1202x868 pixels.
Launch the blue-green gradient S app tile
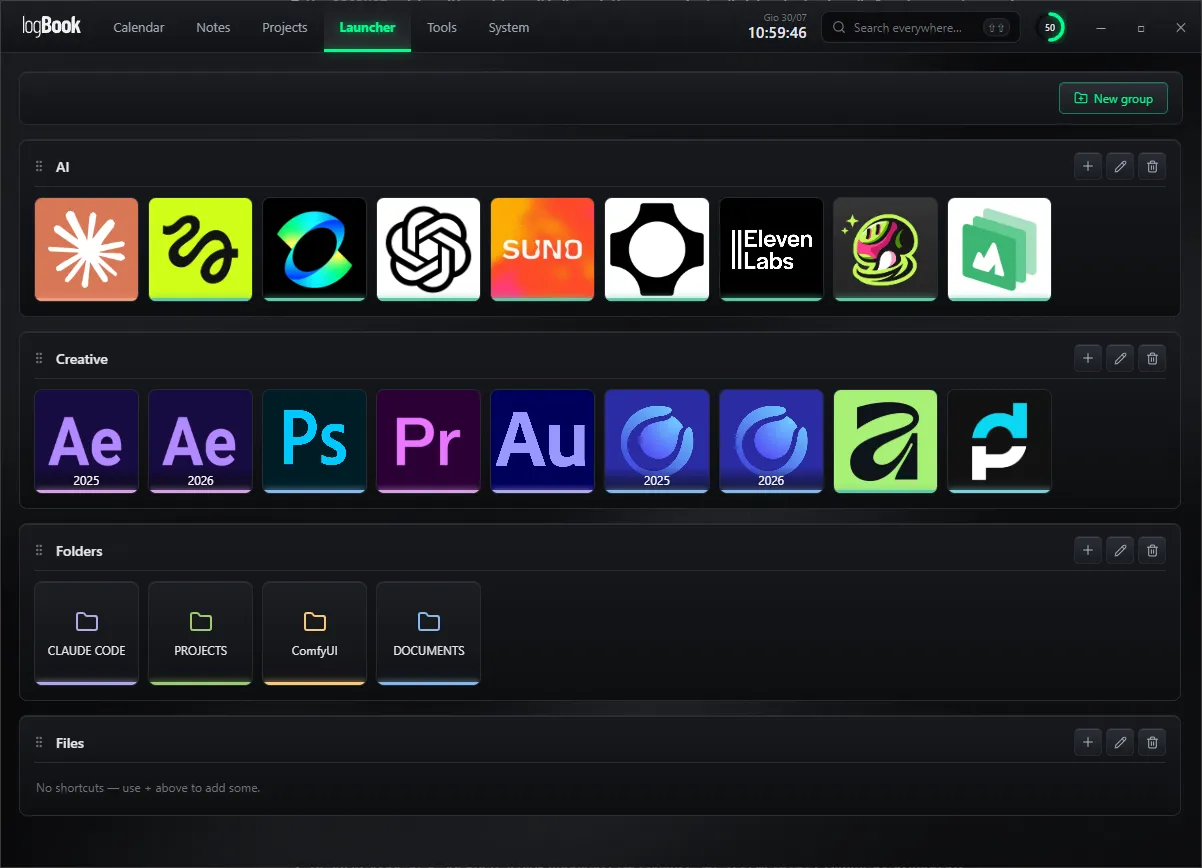(x=315, y=249)
